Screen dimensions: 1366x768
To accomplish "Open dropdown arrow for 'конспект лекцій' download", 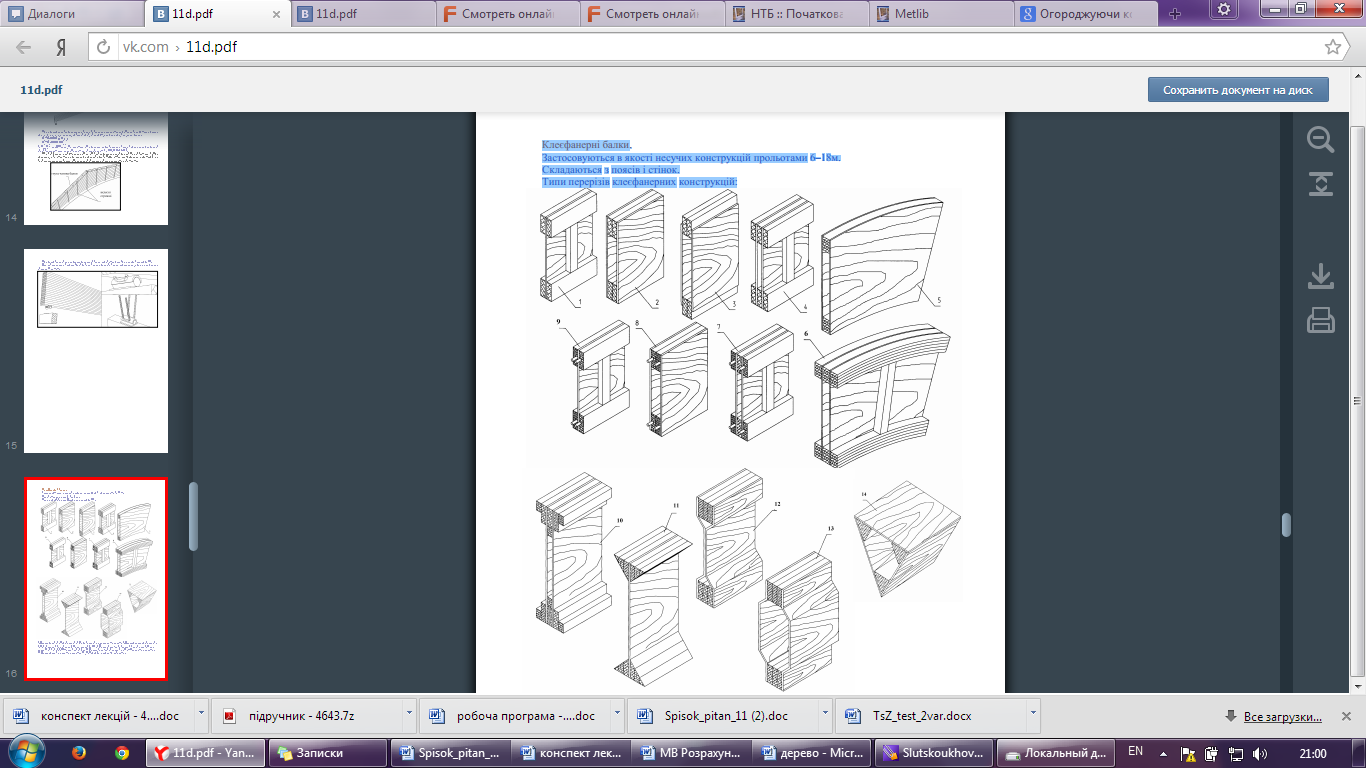I will (201, 715).
